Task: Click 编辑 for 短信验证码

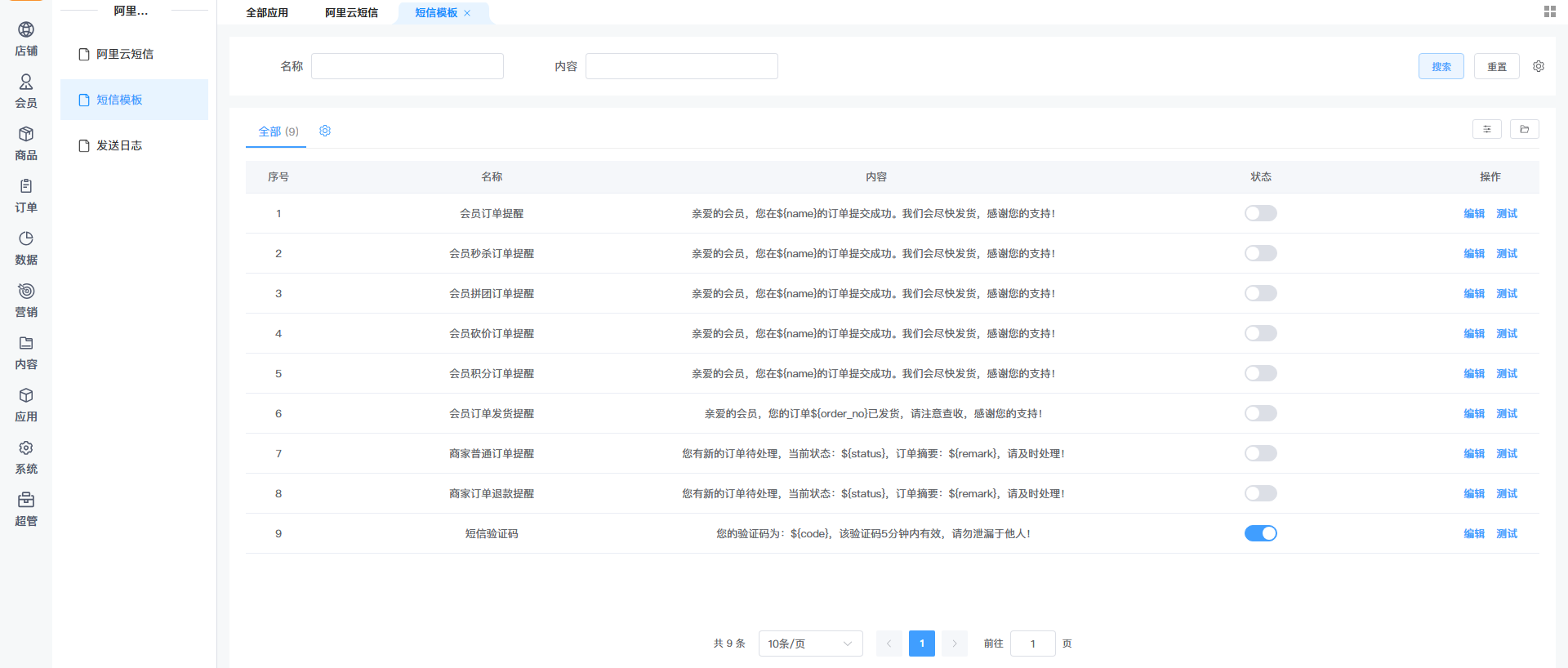Action: [1474, 533]
